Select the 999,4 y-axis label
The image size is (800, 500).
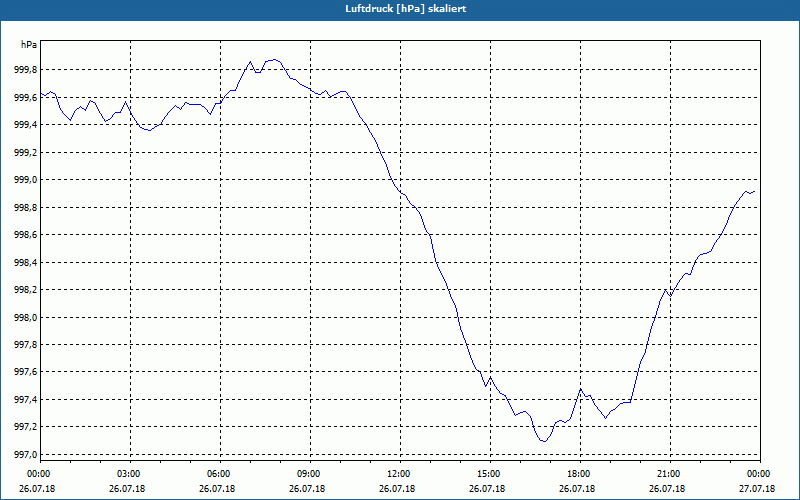pyautogui.click(x=26, y=125)
